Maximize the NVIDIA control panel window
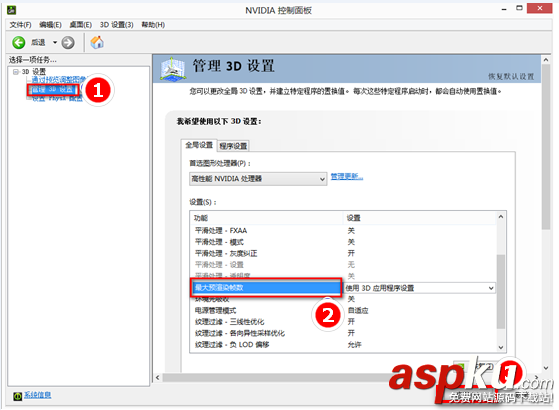Screen dimensions: 559x410 [x=519, y=9]
